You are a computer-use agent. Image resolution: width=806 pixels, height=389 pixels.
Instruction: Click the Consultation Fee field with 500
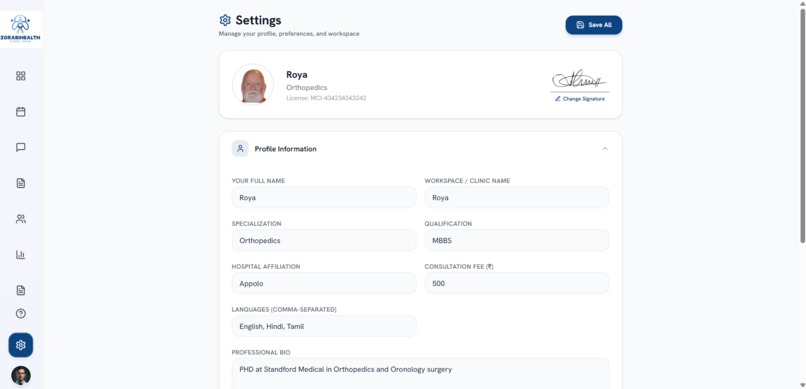click(517, 283)
